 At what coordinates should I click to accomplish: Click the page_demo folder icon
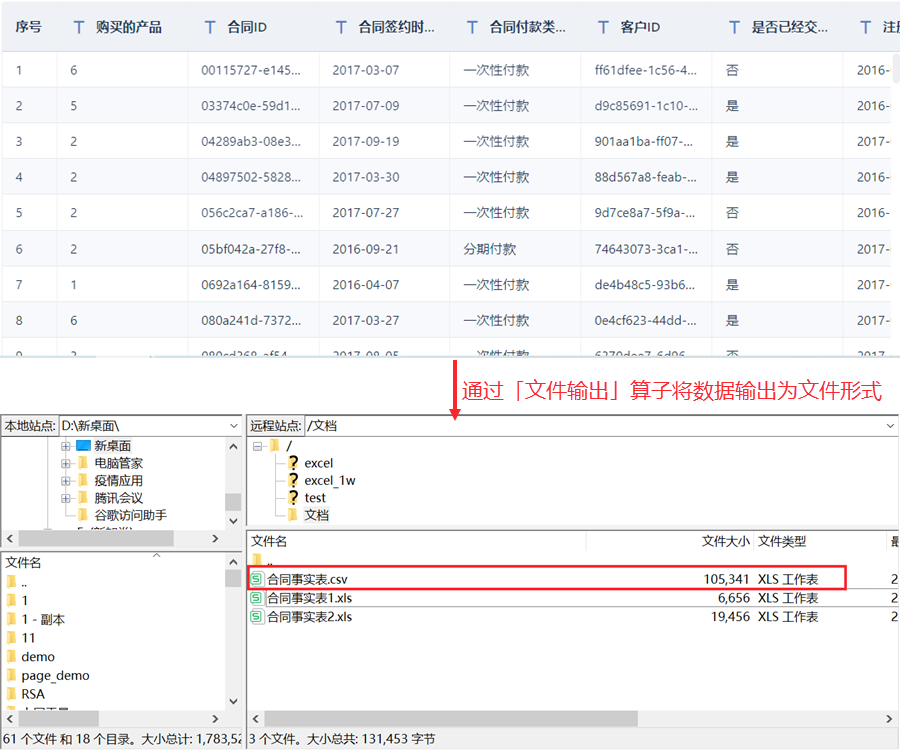point(11,675)
